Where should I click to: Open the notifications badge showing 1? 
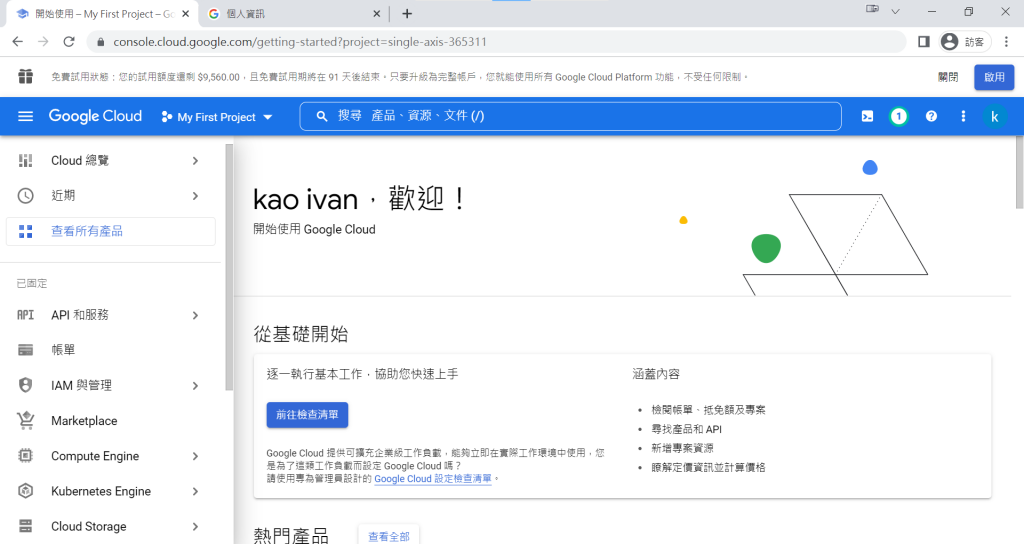click(x=899, y=116)
